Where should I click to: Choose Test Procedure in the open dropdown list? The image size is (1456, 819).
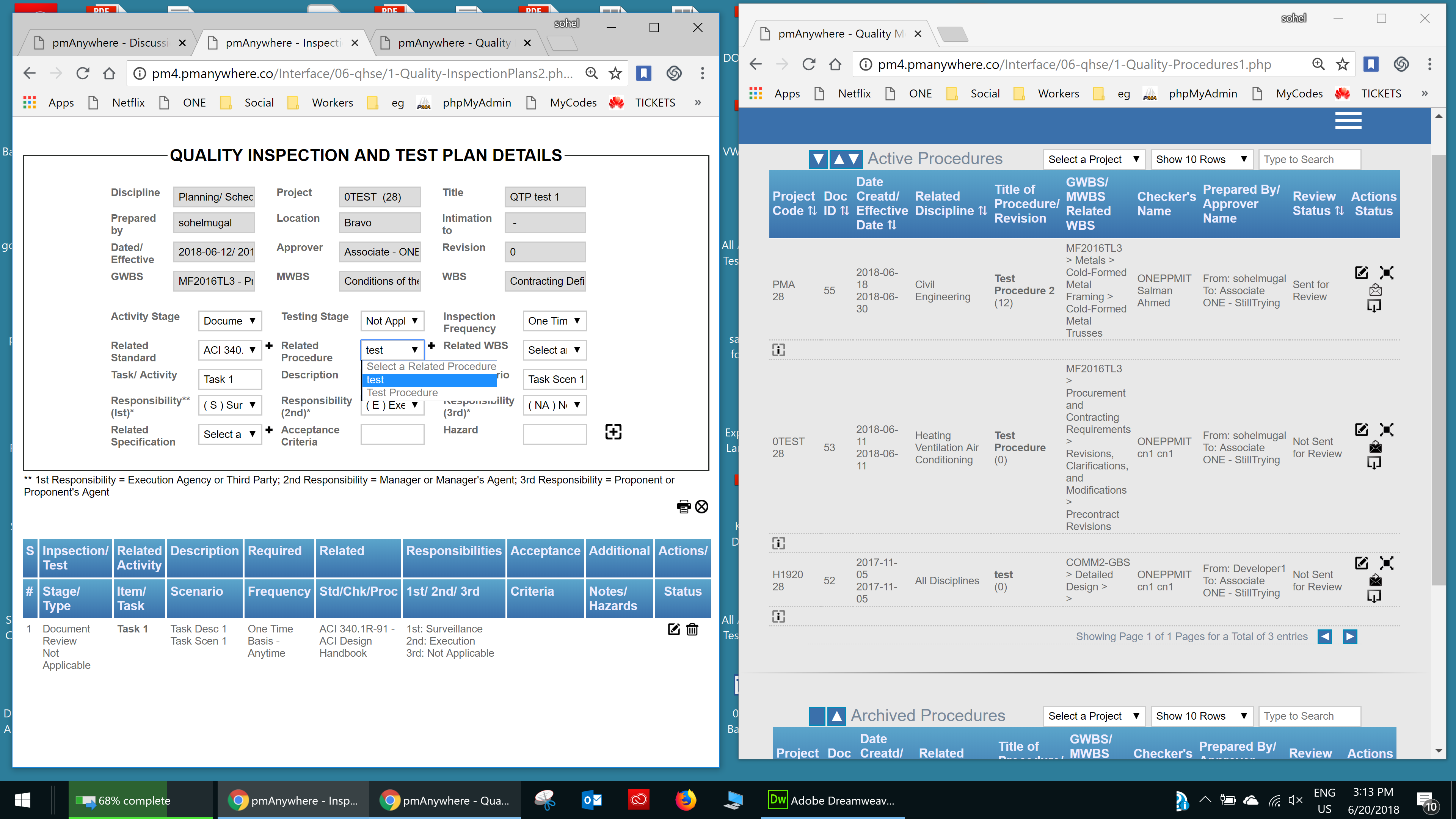[x=402, y=393]
